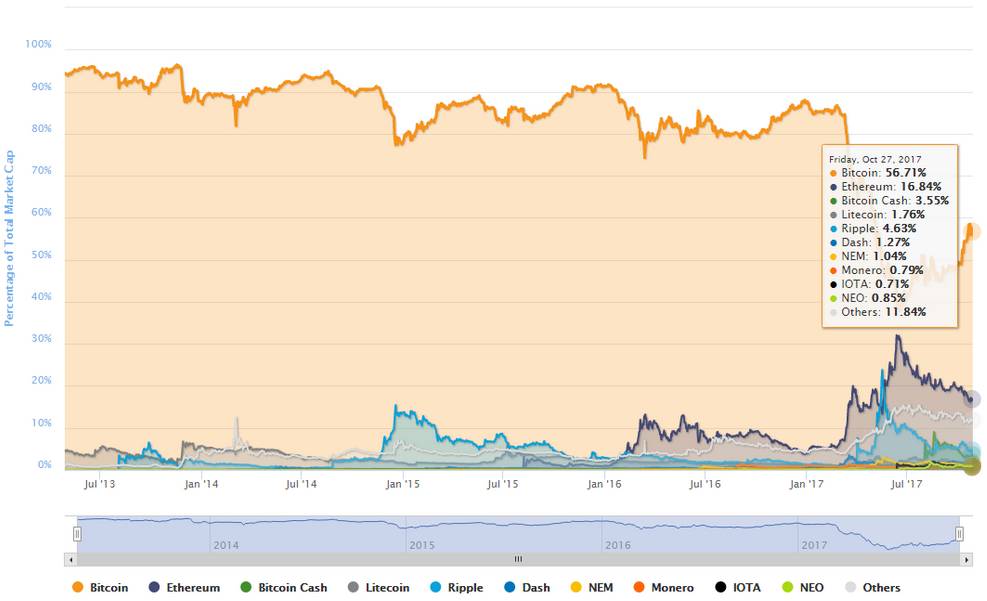Click the left range selector handle
987x601 pixels.
point(77,534)
